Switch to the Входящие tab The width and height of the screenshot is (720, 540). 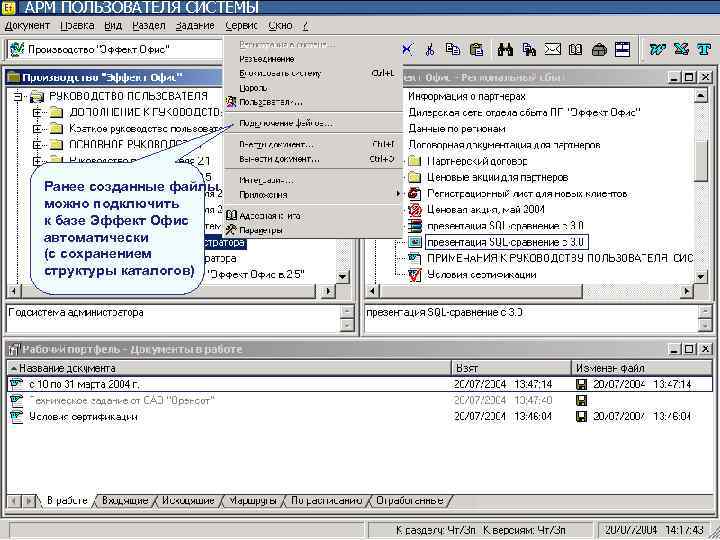125,501
